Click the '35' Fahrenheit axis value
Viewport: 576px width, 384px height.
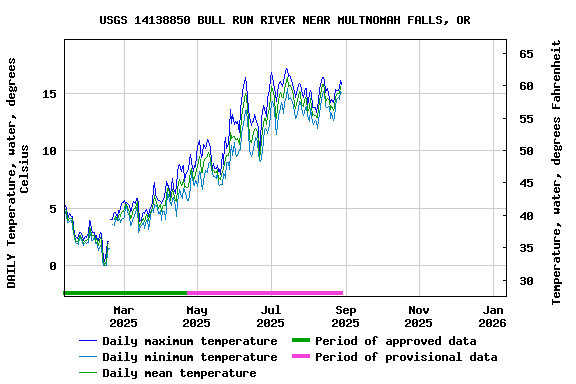(526, 248)
